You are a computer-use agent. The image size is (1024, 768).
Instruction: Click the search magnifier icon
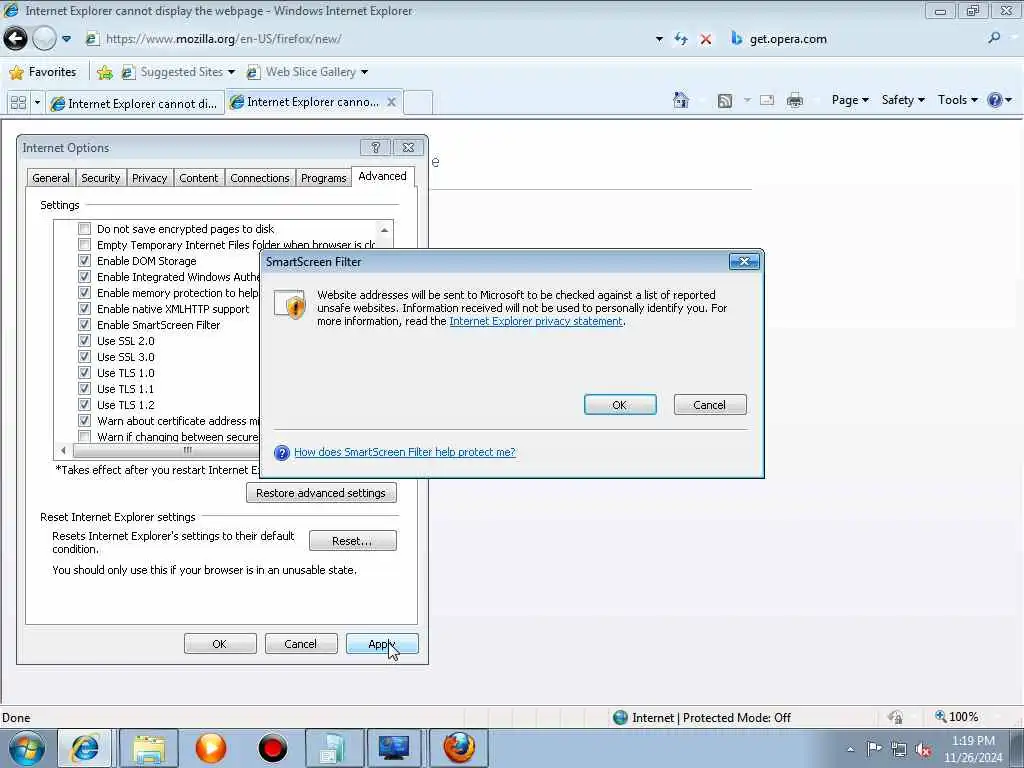pos(994,39)
